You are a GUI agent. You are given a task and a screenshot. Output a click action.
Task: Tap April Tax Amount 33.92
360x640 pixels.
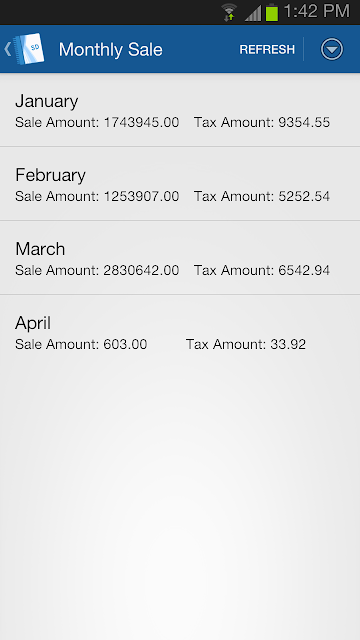[246, 344]
